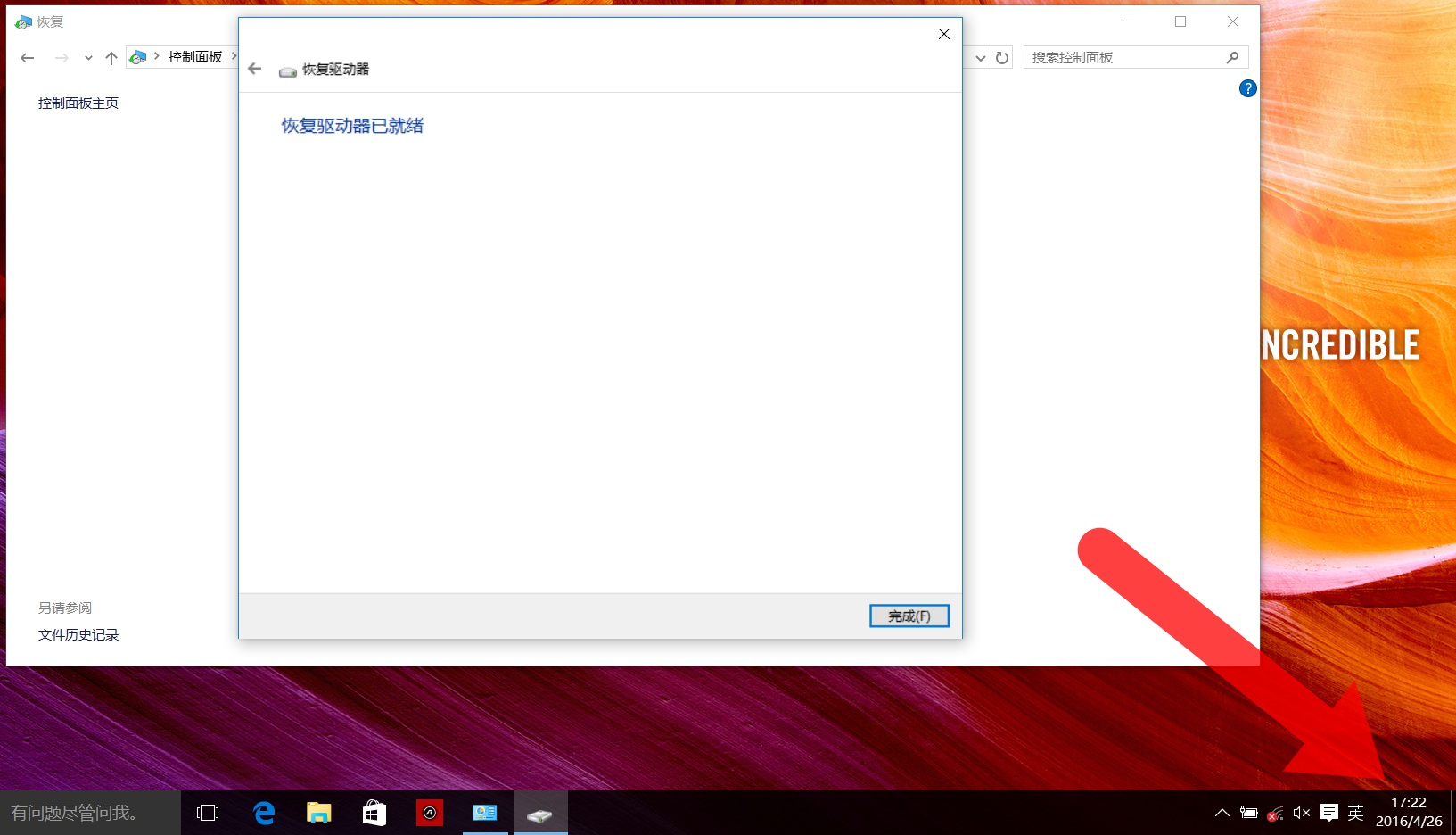Open Action Center from the system tray
The image size is (1456, 835).
coord(1328,812)
